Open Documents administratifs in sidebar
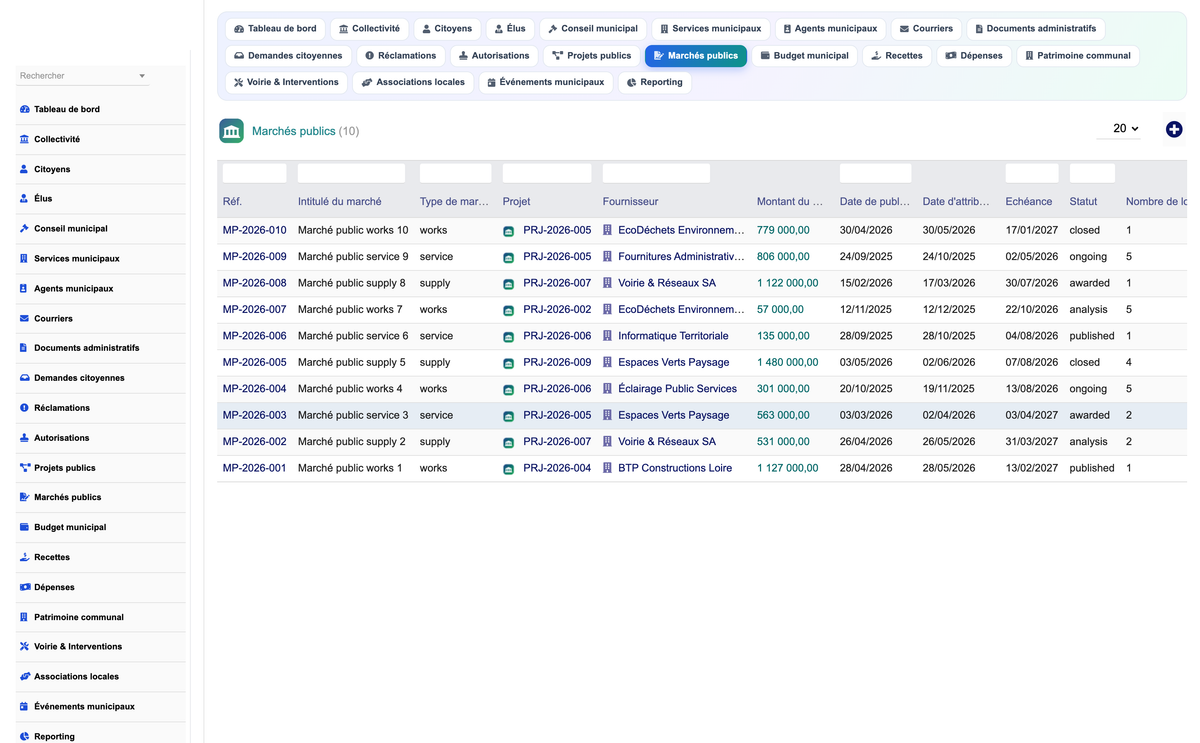Screen dimensions: 1200x743 pyautogui.click(x=86, y=348)
